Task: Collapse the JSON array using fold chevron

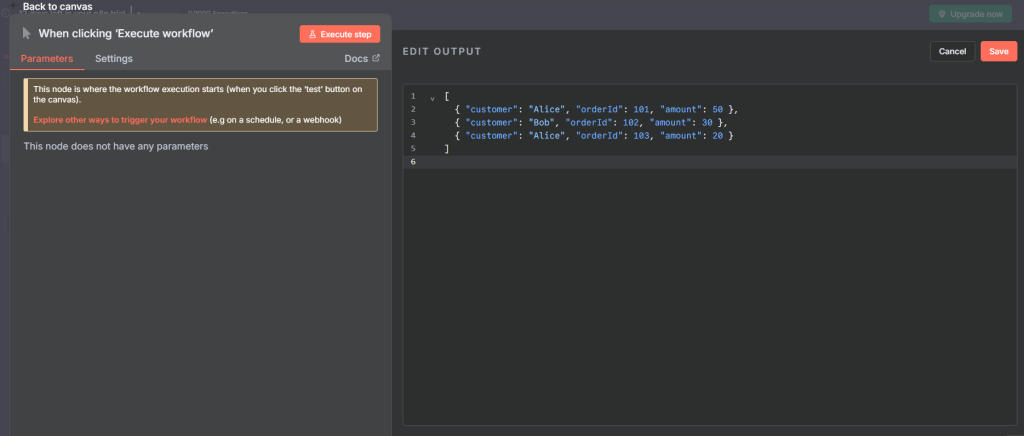Action: 432,97
